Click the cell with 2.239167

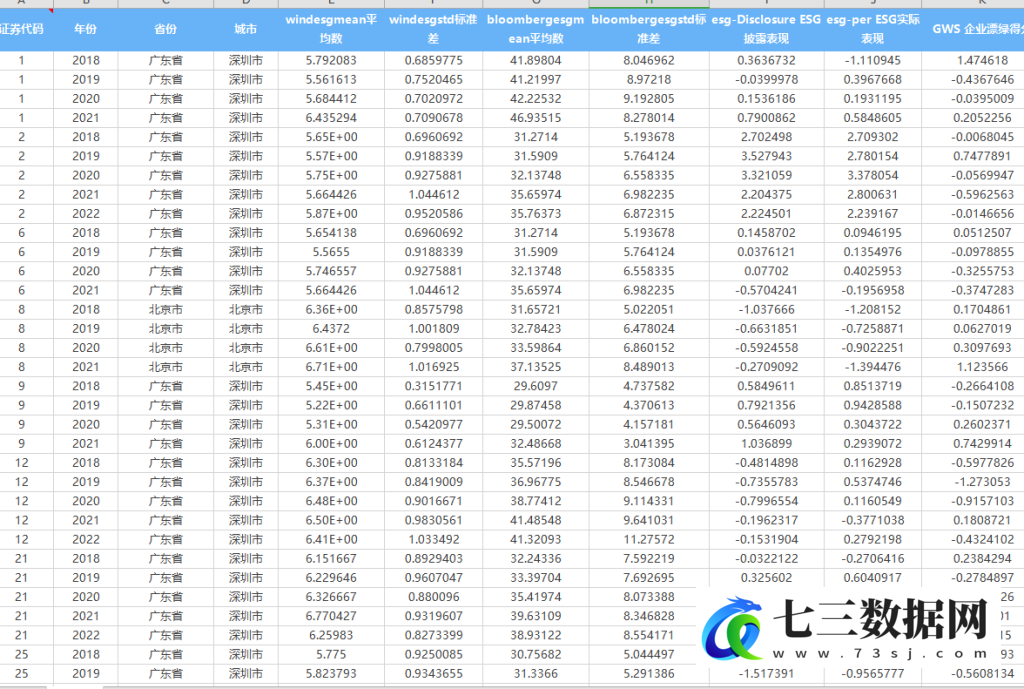click(872, 214)
